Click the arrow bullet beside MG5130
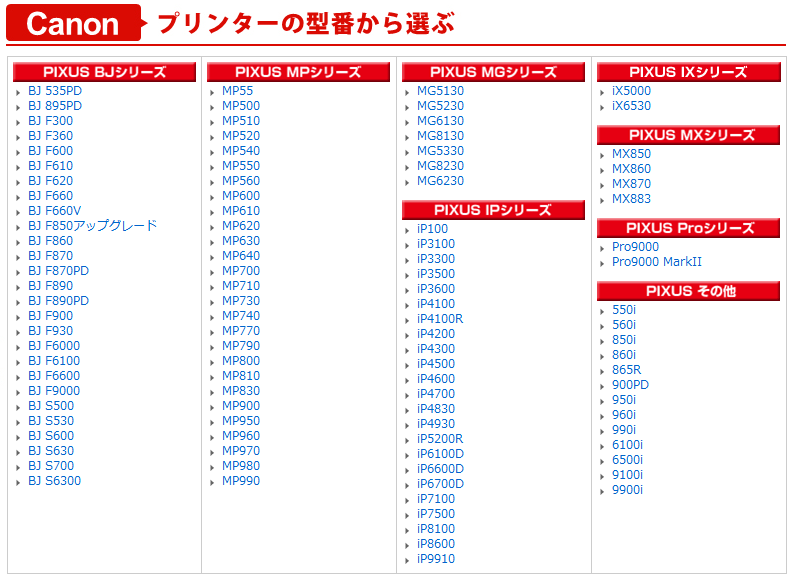Viewport: 790px width, 580px height. (x=407, y=92)
